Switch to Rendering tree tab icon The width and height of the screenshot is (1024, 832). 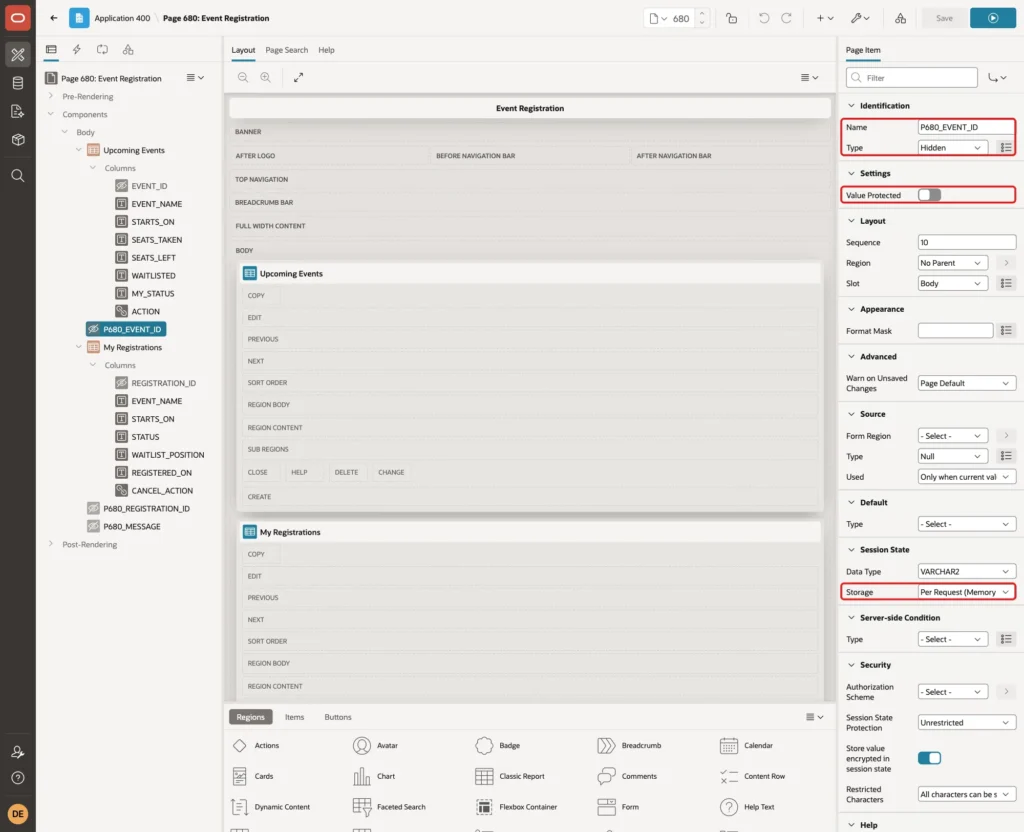click(51, 50)
